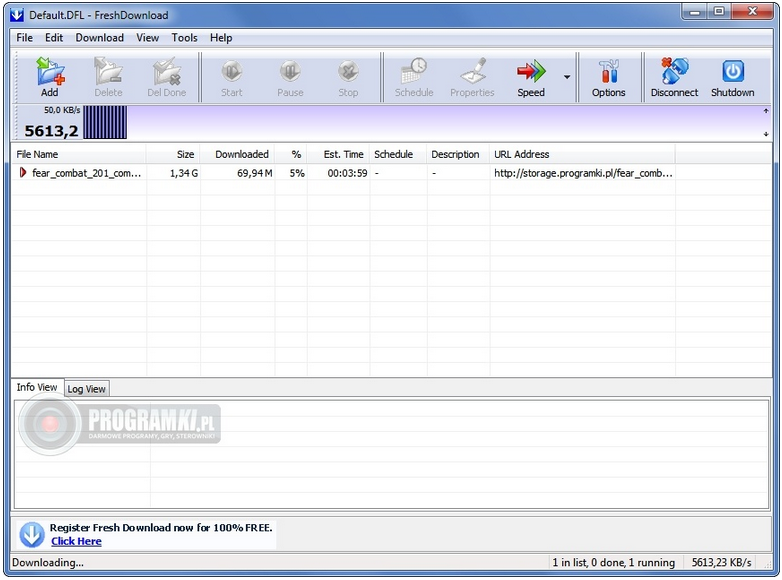Click the blue speed graph bars
This screenshot has width=782, height=580.
pos(105,122)
